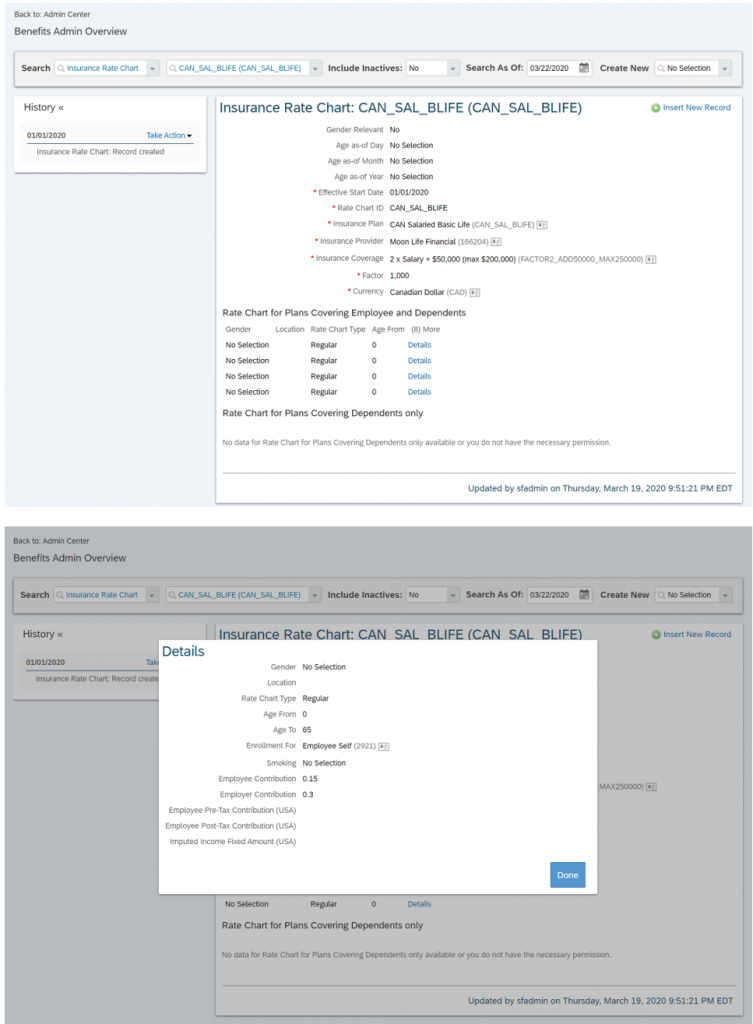Click magnifier in Create New box, undimmed page
The image size is (753, 1024).
coord(661,68)
